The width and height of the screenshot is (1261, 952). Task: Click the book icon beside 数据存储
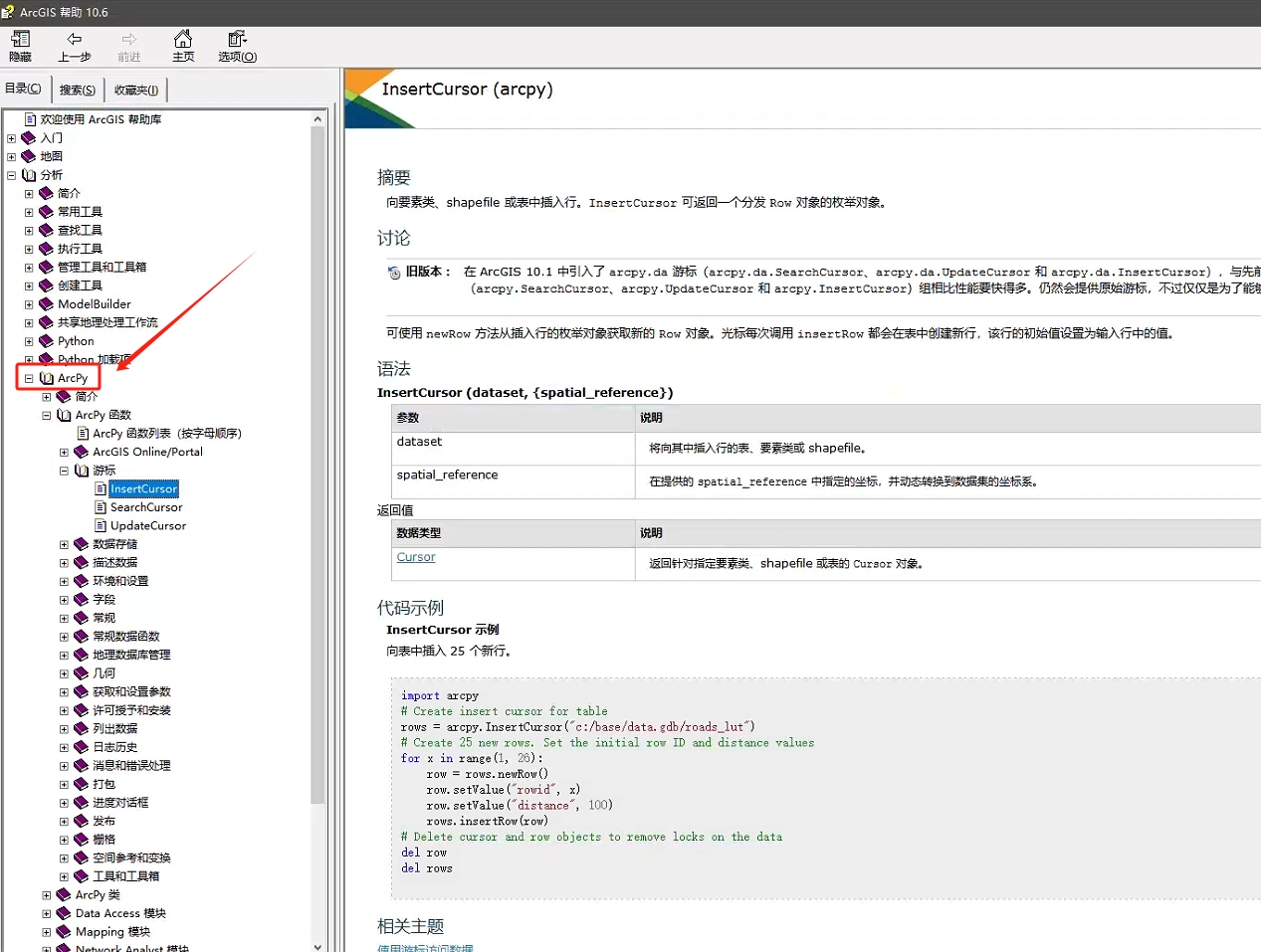(82, 544)
